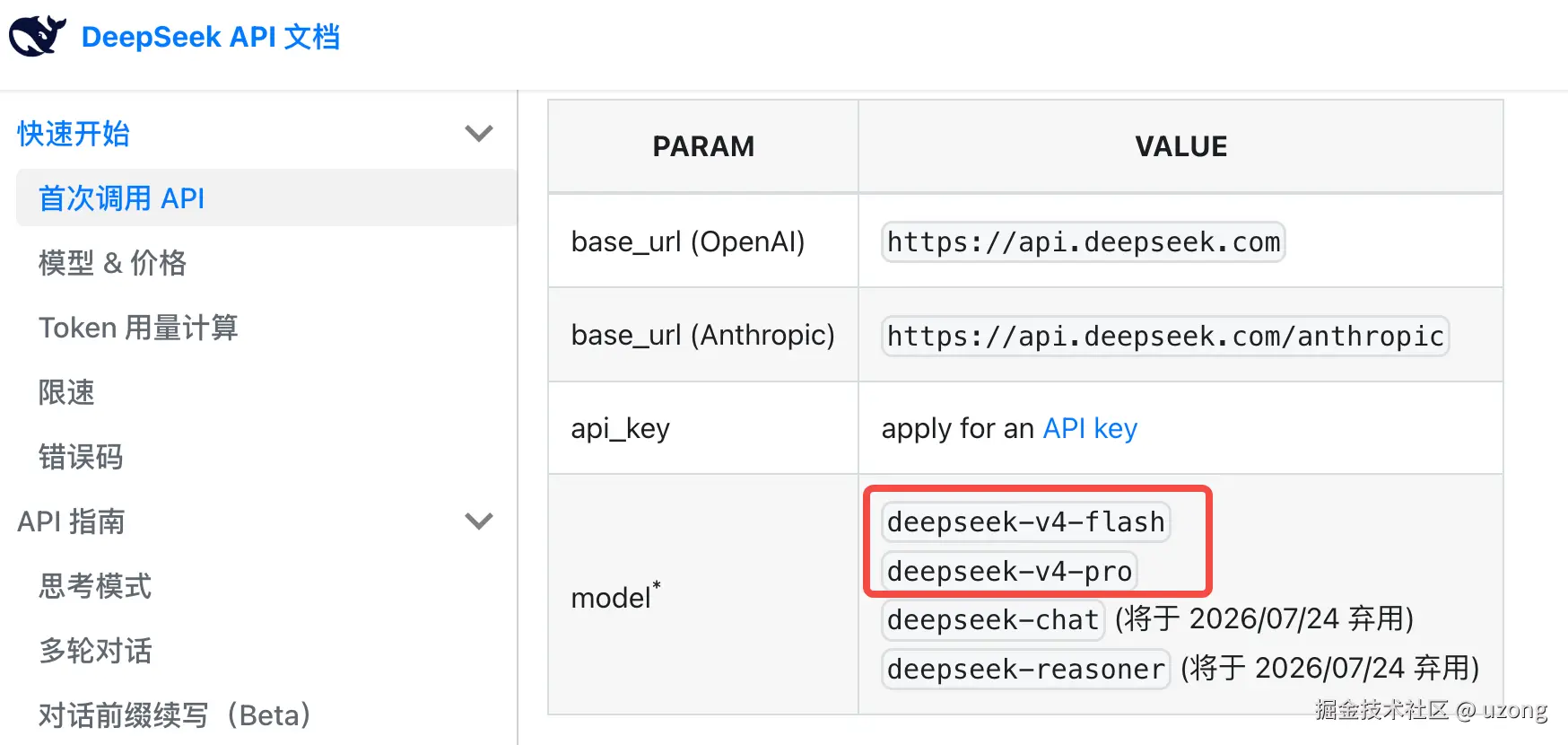The image size is (1568, 745).
Task: Click the deepseek-v4-flash model name
Action: pos(1025,521)
